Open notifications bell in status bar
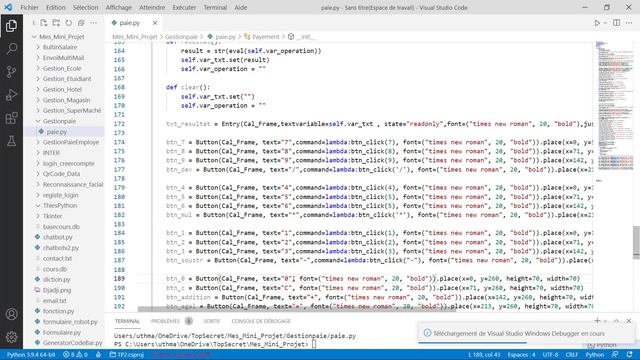This screenshot has width=640, height=360. 629,355
